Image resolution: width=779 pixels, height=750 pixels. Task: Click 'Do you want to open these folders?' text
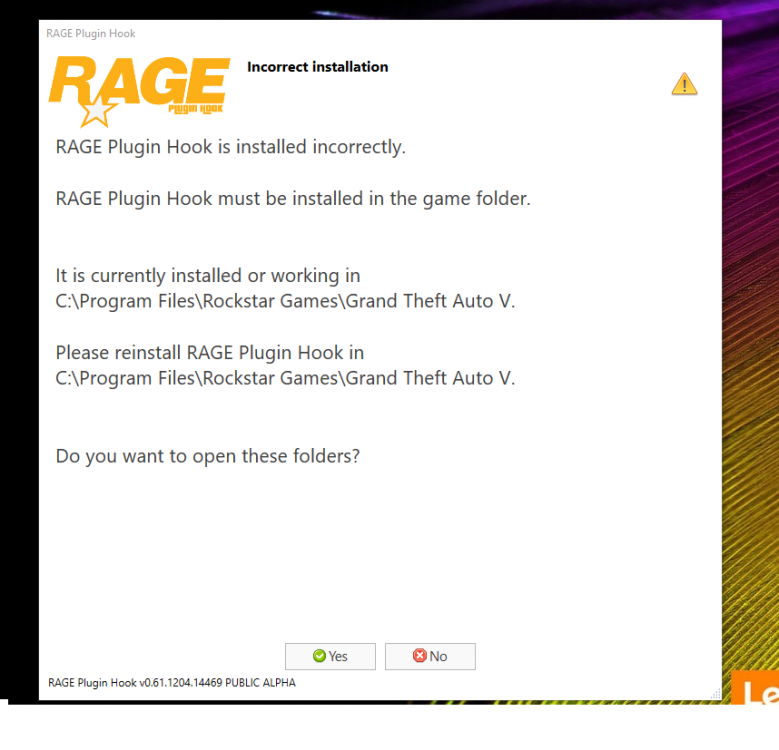point(208,456)
